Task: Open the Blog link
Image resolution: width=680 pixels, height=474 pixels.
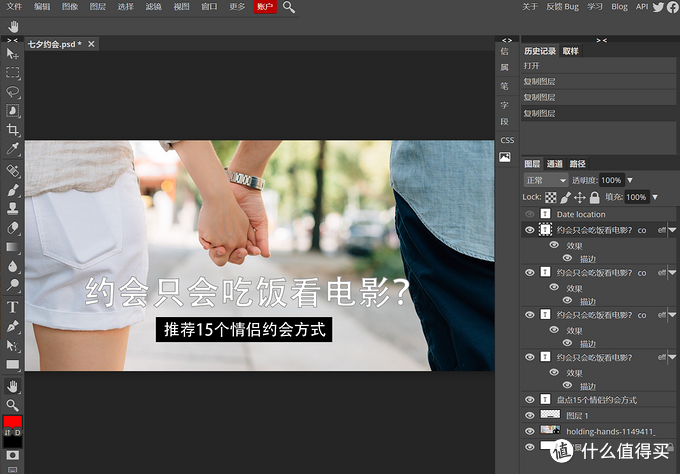Action: coord(619,7)
